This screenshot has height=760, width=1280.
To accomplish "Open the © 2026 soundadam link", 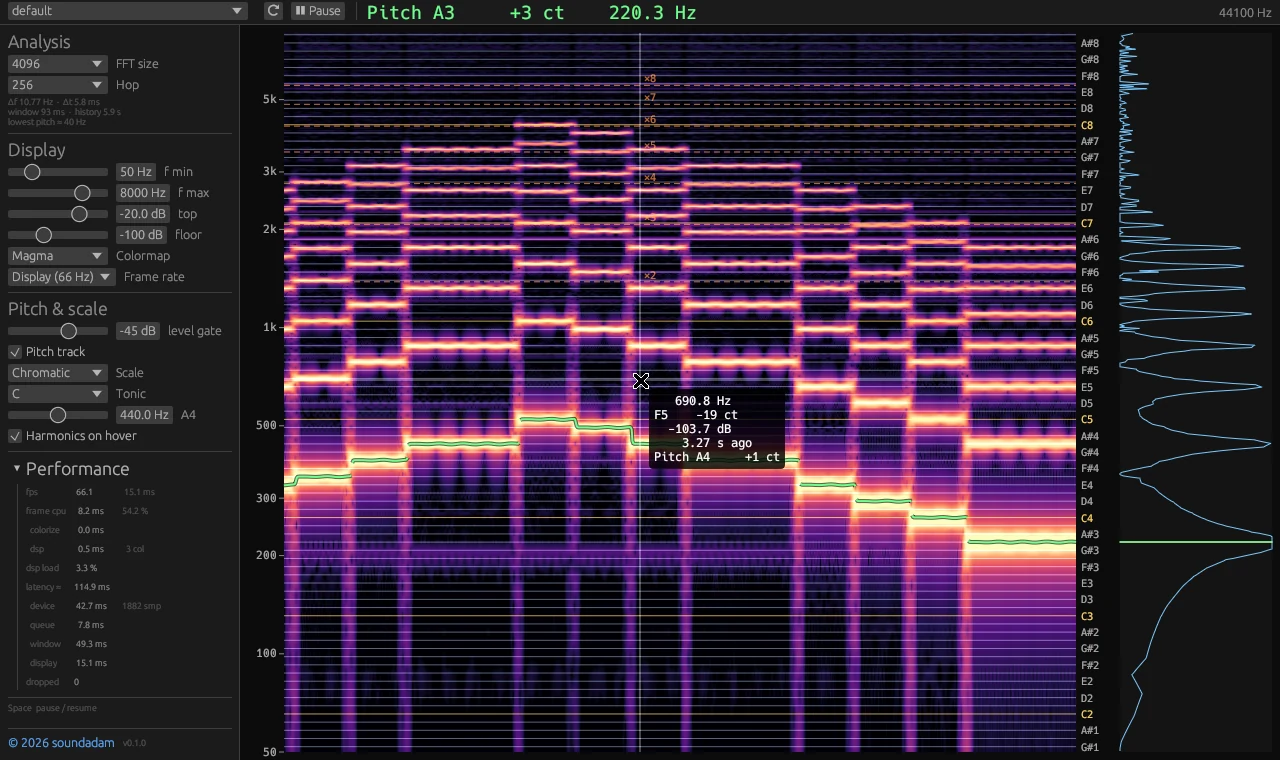I will pos(61,743).
